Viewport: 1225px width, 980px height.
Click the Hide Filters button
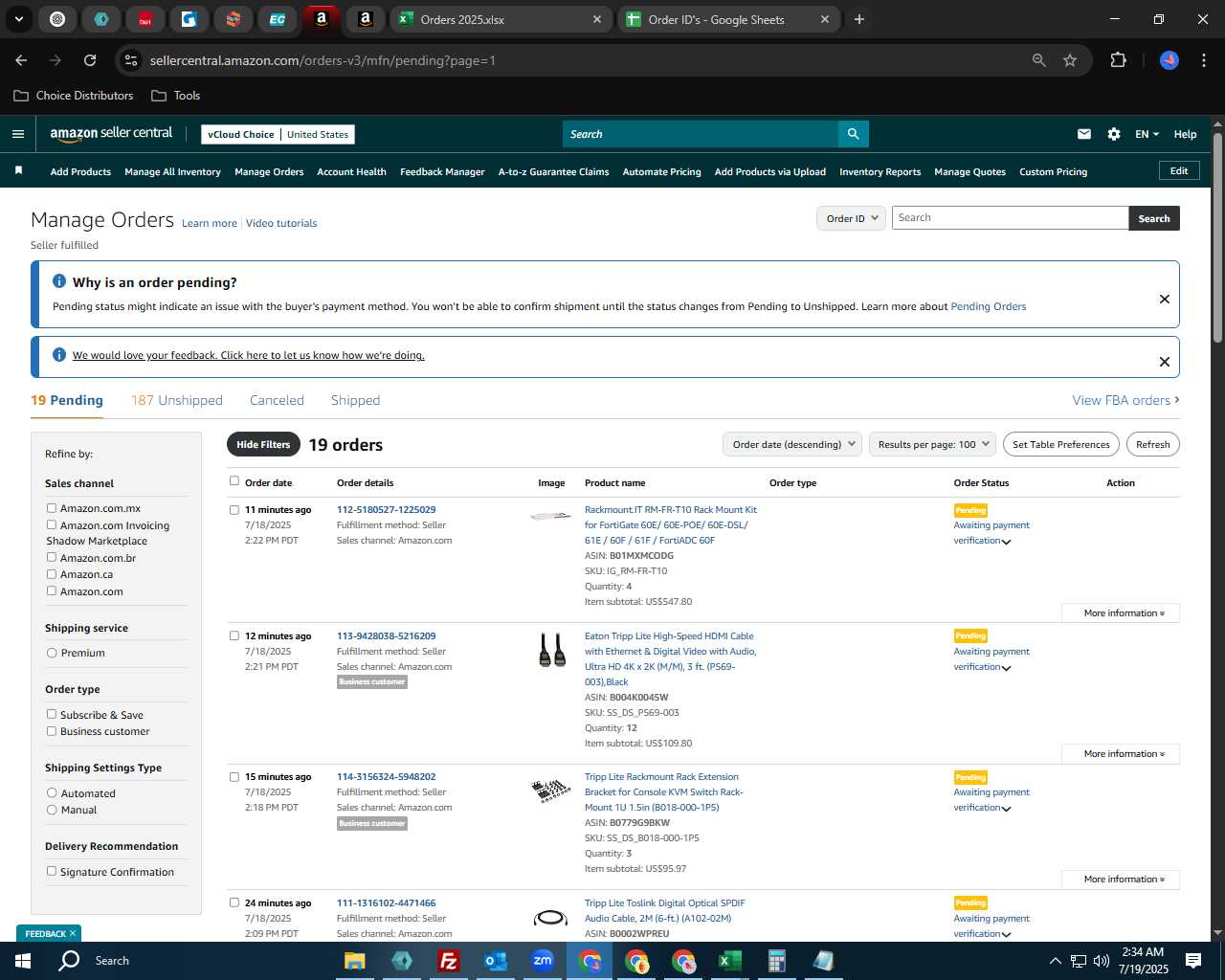(263, 444)
